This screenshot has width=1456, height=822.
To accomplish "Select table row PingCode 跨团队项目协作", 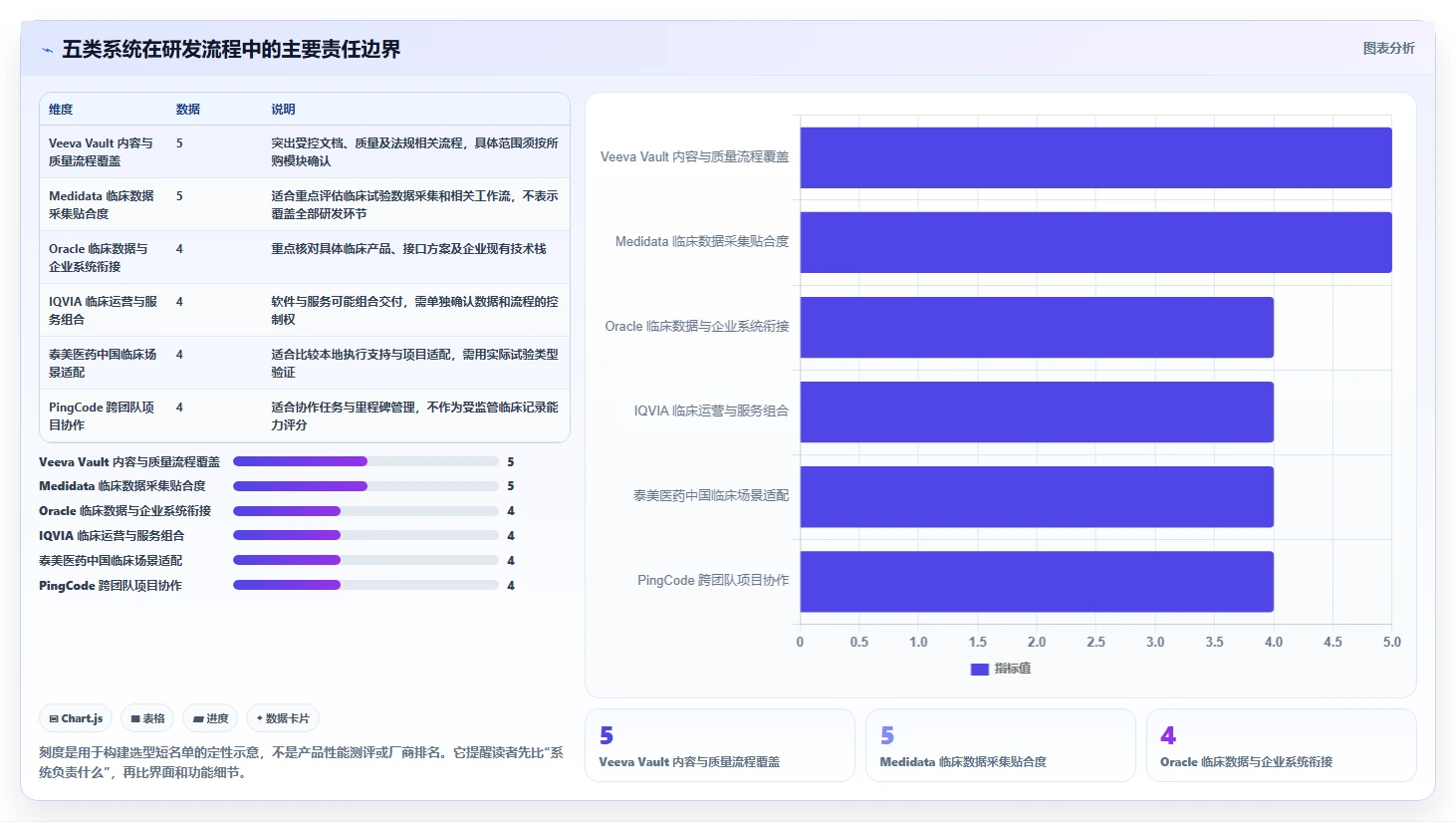I will click(x=305, y=415).
